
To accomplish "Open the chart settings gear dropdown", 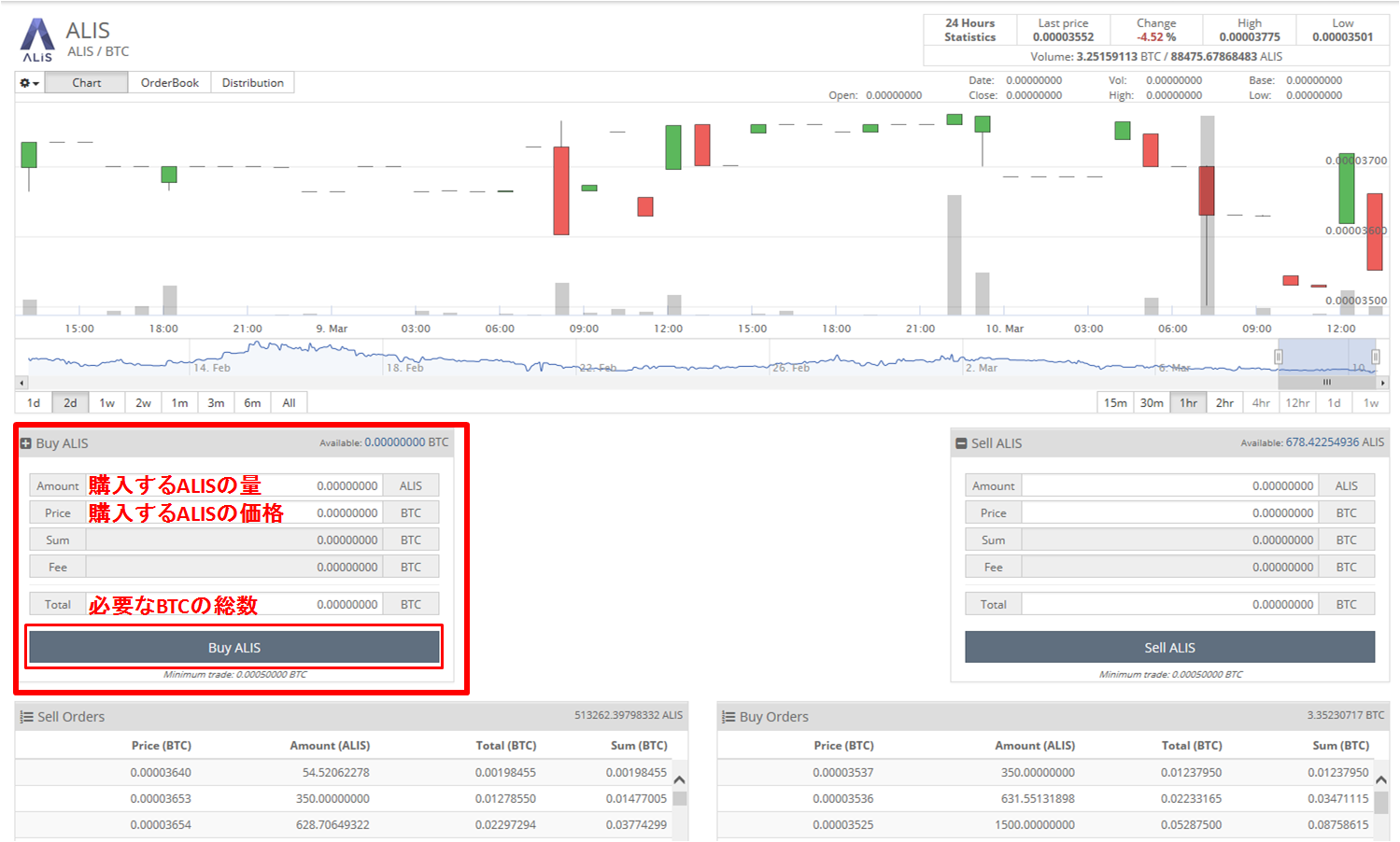I will 29,83.
